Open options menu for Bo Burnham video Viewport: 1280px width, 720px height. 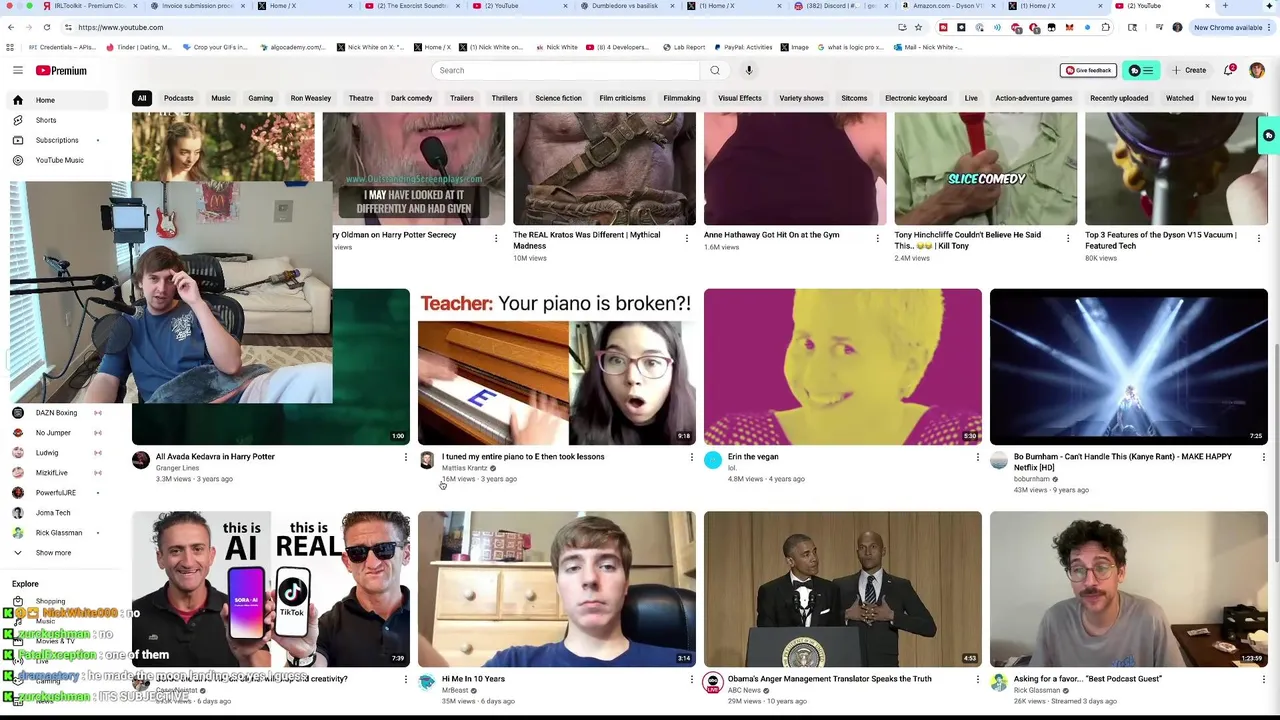coord(1263,457)
